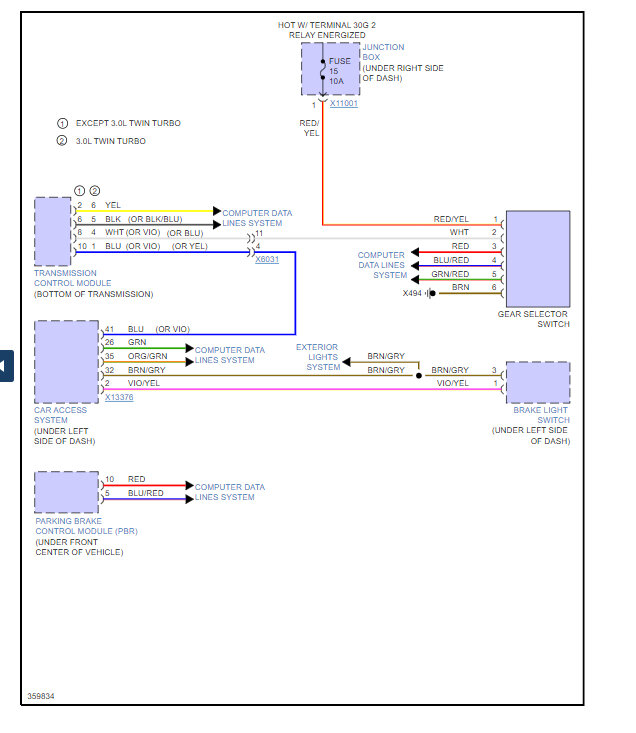Screen dimensions: 636x733
Task: Click the note 'EXCEPT 3.0L TWIN TURBO'
Action: tap(128, 123)
